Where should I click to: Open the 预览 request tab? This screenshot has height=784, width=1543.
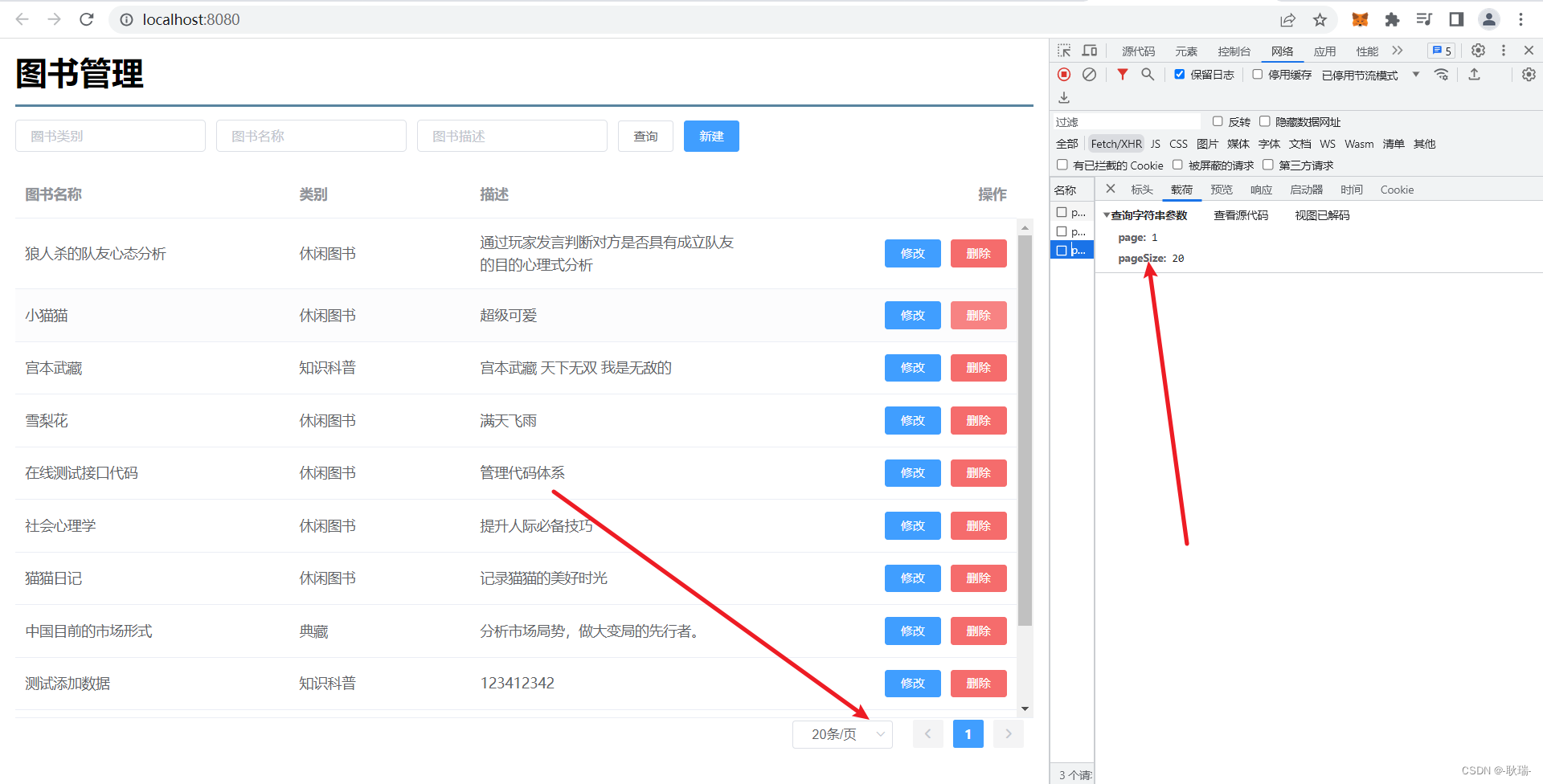1222,190
